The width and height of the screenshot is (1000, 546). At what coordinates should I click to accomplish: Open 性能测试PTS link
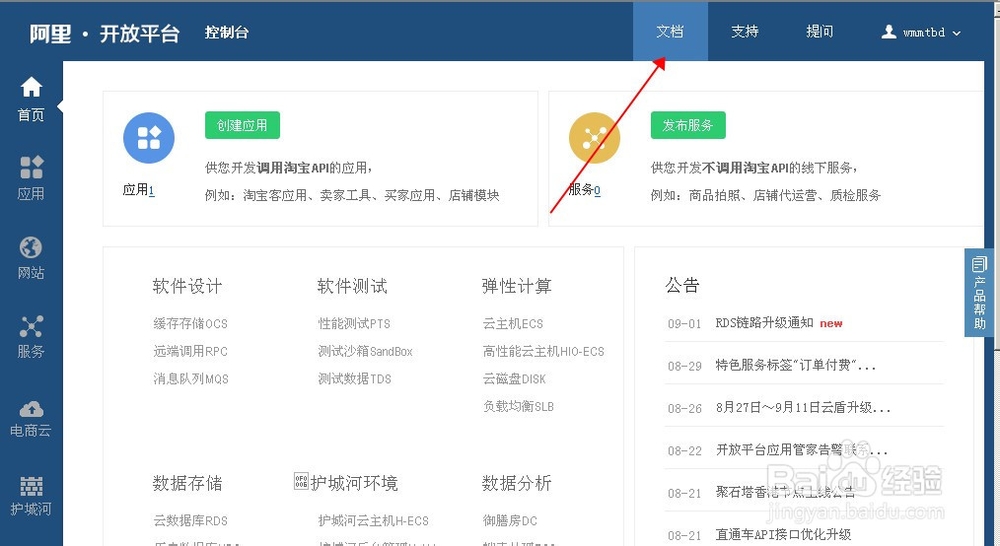click(x=354, y=323)
